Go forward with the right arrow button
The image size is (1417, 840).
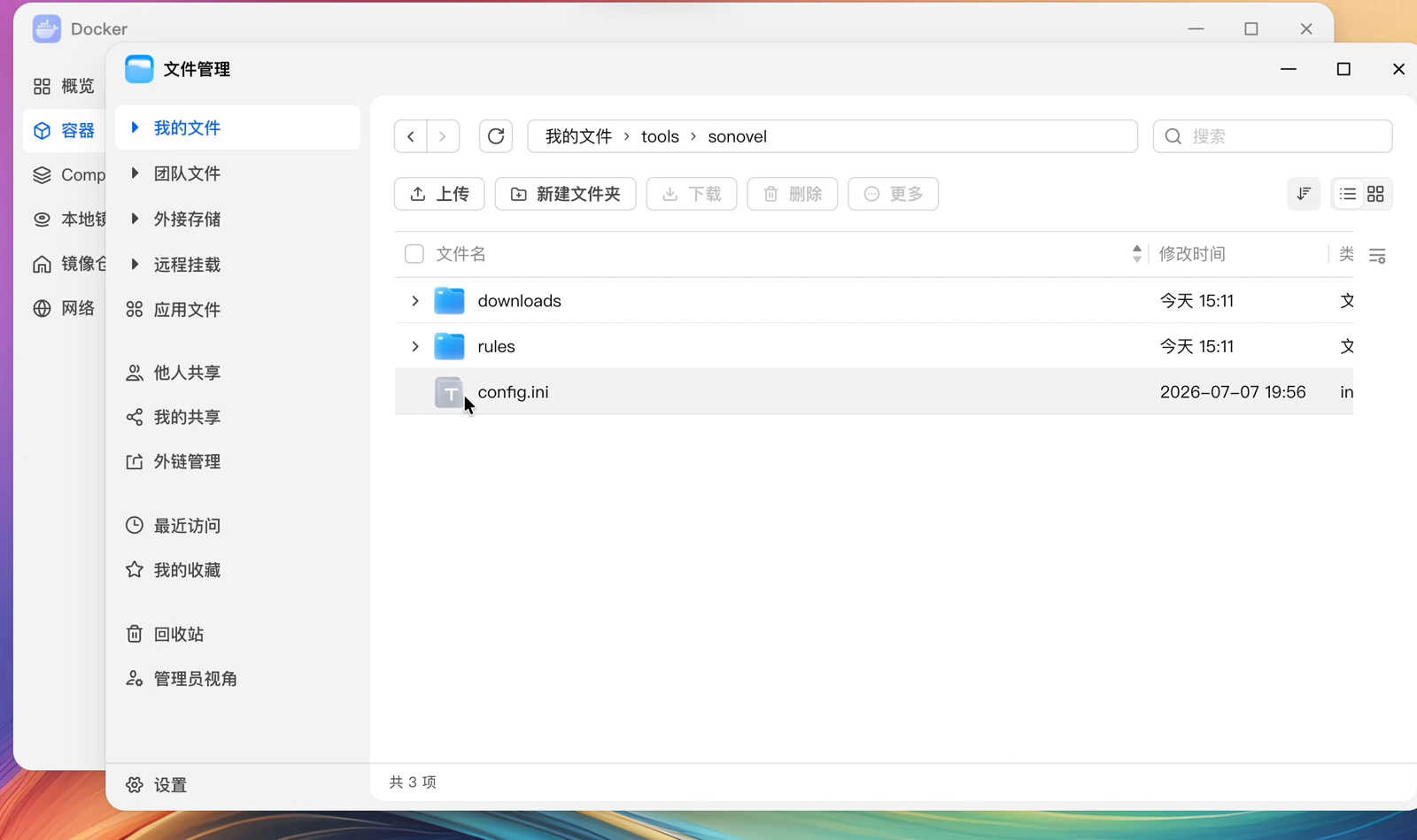coord(443,136)
